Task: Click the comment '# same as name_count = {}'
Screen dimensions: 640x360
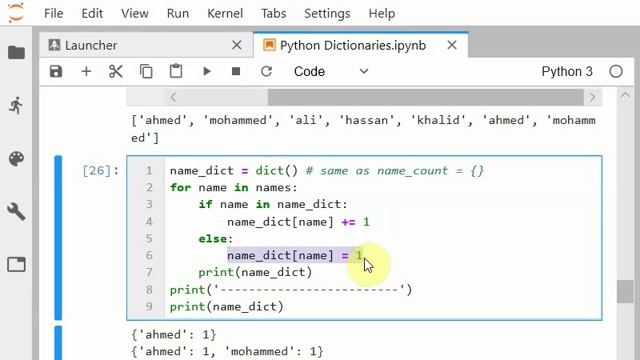Action: 395,171
